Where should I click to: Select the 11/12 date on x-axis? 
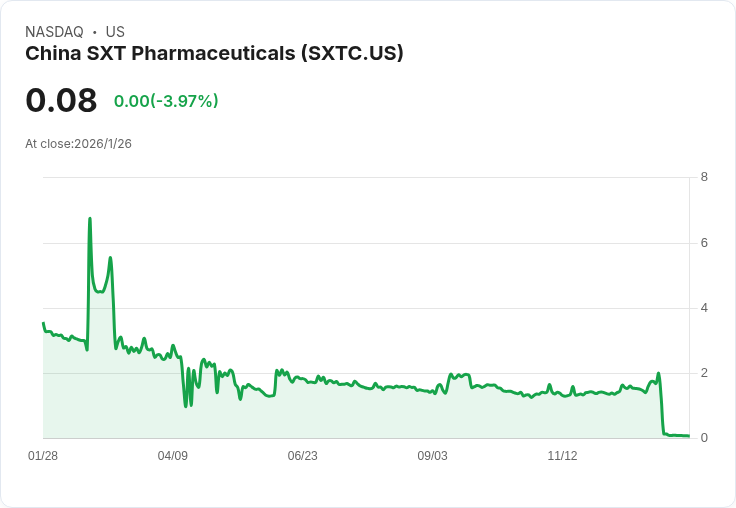pyautogui.click(x=562, y=456)
